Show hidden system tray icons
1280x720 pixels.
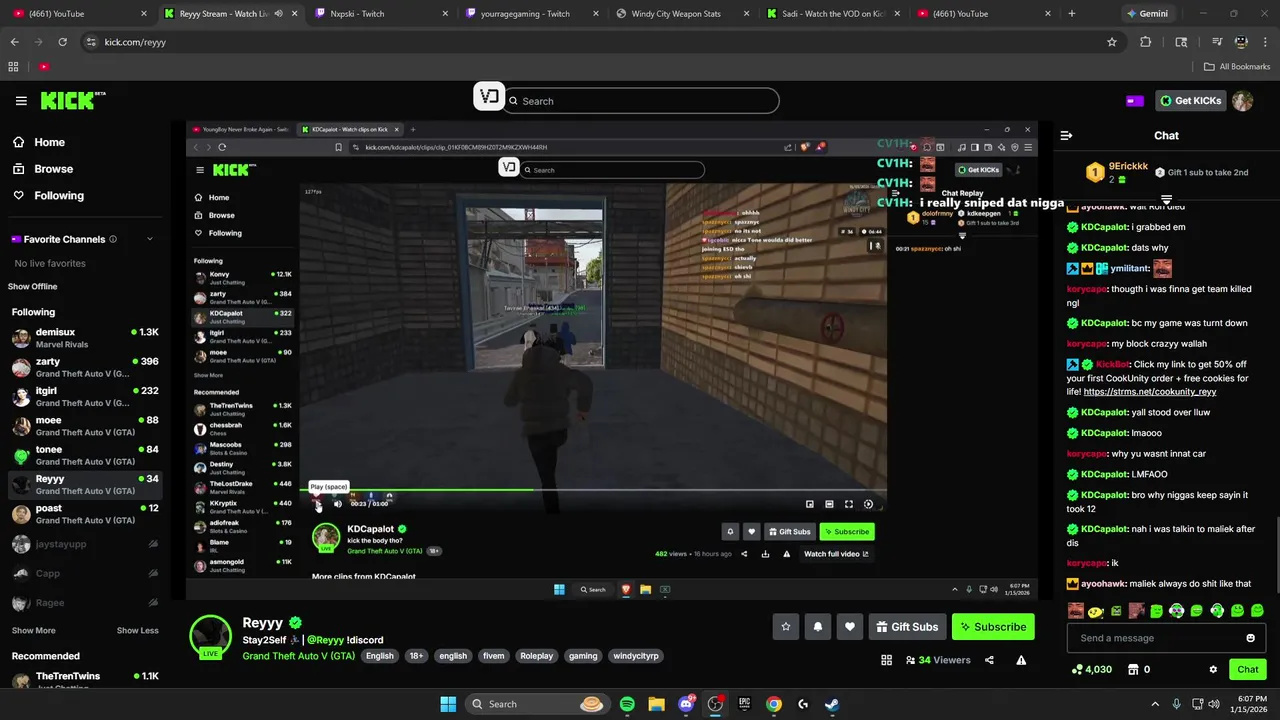pyautogui.click(x=1155, y=704)
